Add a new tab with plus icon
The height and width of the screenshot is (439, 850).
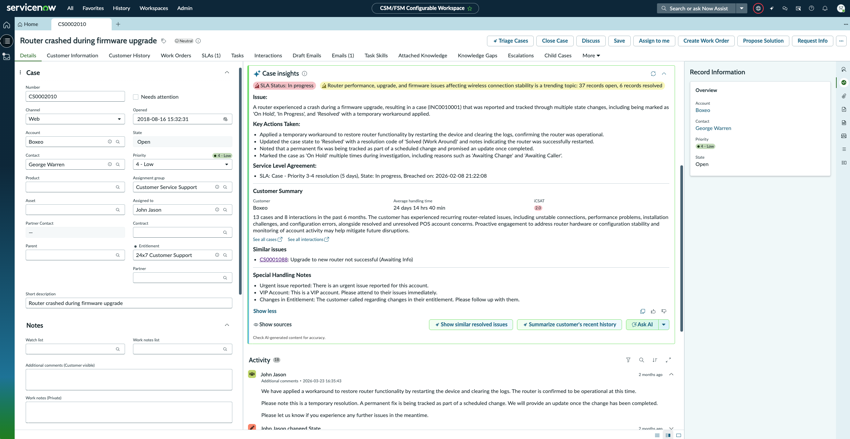point(118,24)
